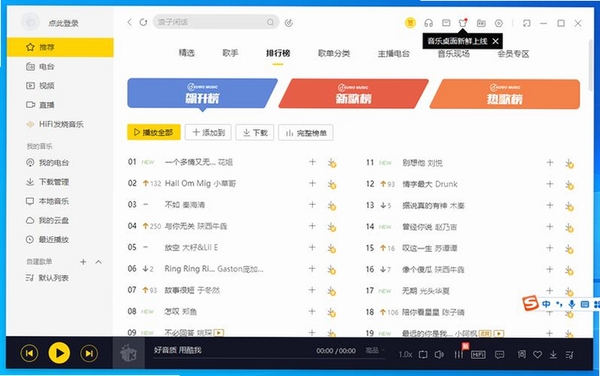
Task: Switch to mini mode icon
Action: [527, 23]
